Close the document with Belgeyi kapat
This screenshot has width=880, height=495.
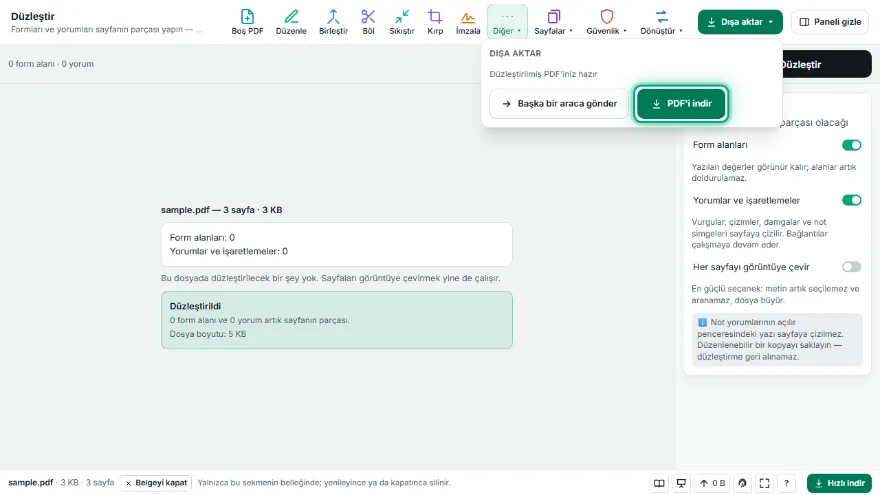pyautogui.click(x=155, y=483)
